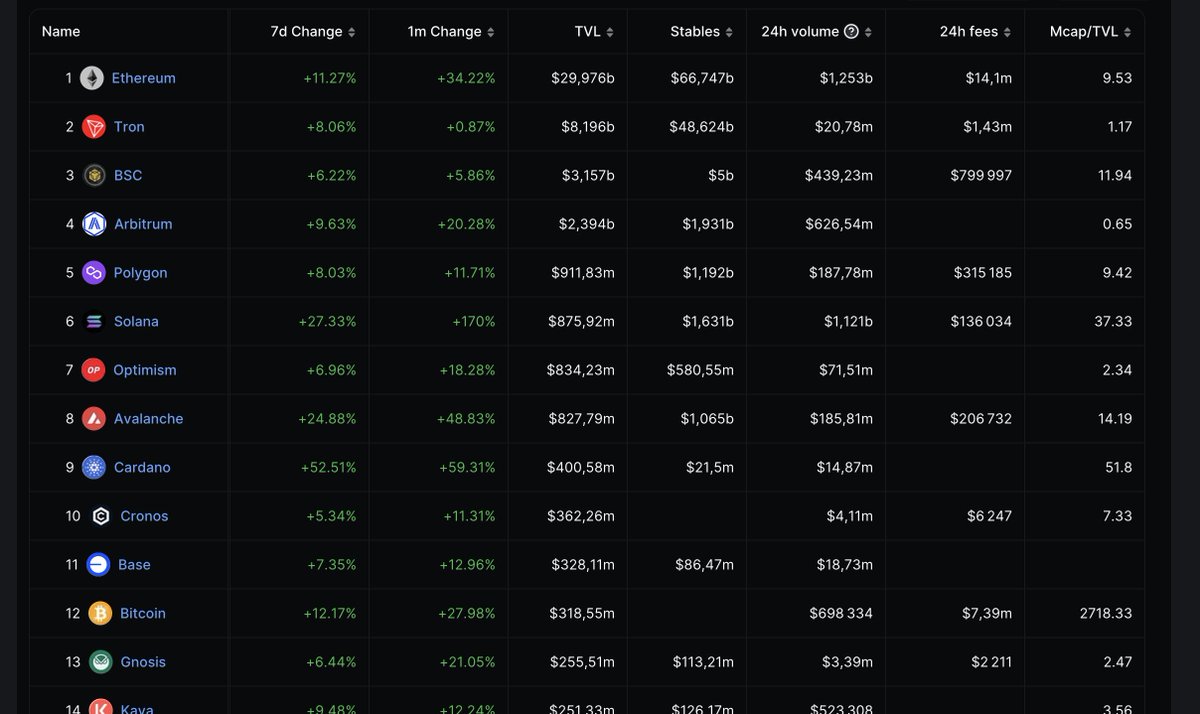Click the Polygon chain logo icon
This screenshot has width=1200, height=714.
click(x=94, y=273)
